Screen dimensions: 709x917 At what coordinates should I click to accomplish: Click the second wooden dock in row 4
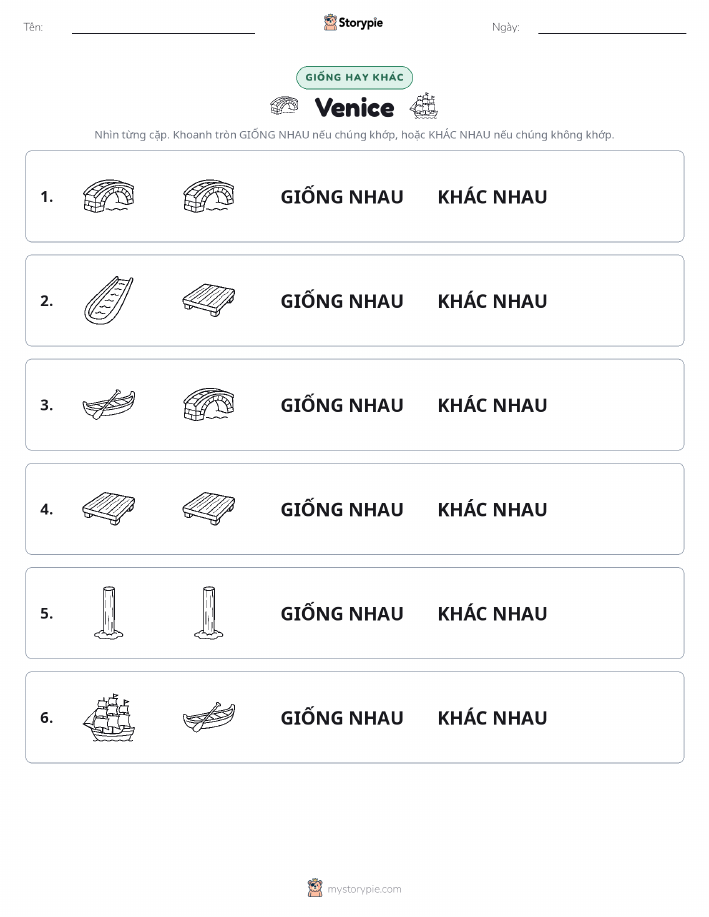tap(209, 508)
